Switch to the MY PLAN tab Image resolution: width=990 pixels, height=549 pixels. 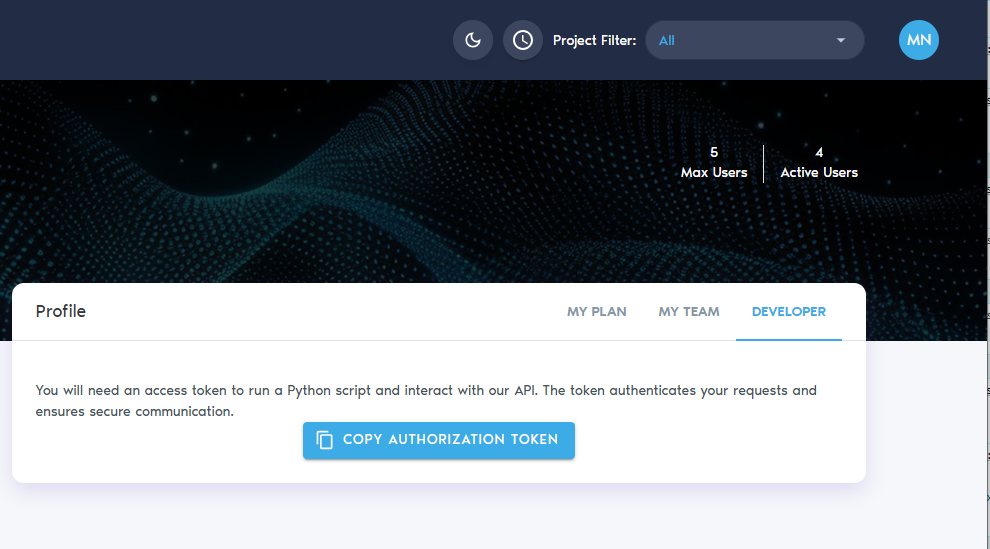tap(597, 312)
